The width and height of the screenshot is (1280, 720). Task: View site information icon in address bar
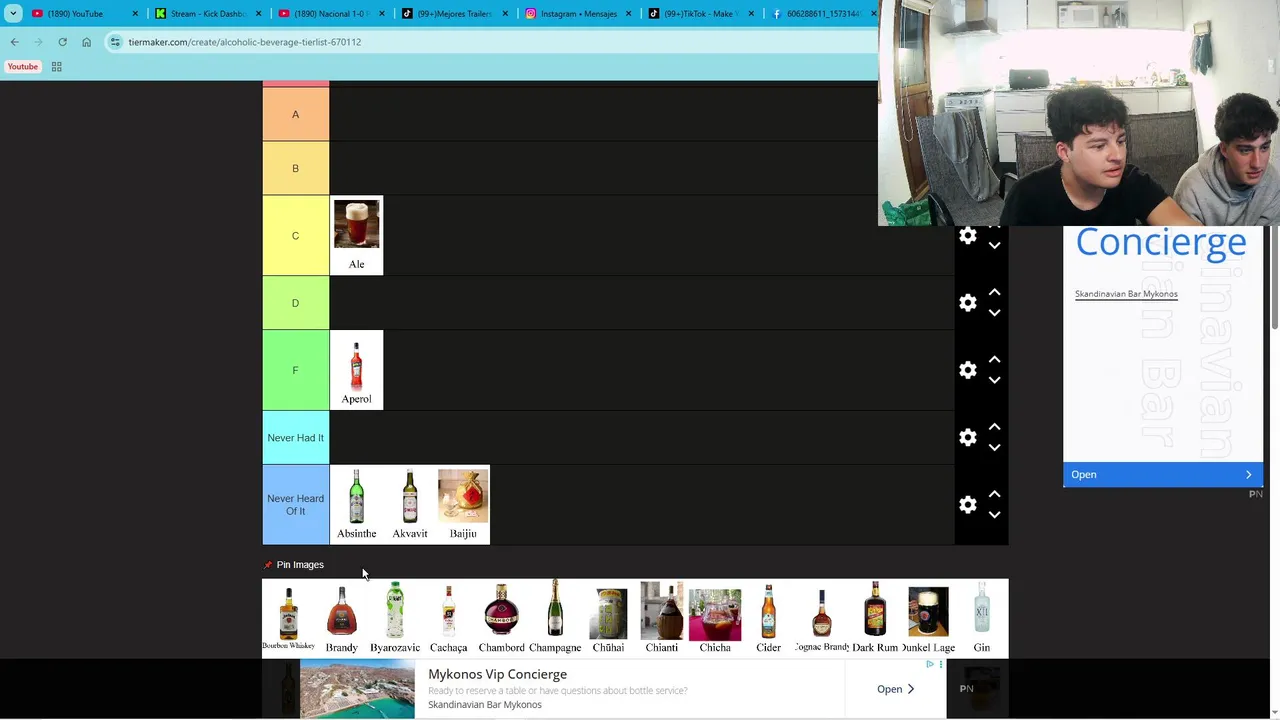pyautogui.click(x=116, y=42)
